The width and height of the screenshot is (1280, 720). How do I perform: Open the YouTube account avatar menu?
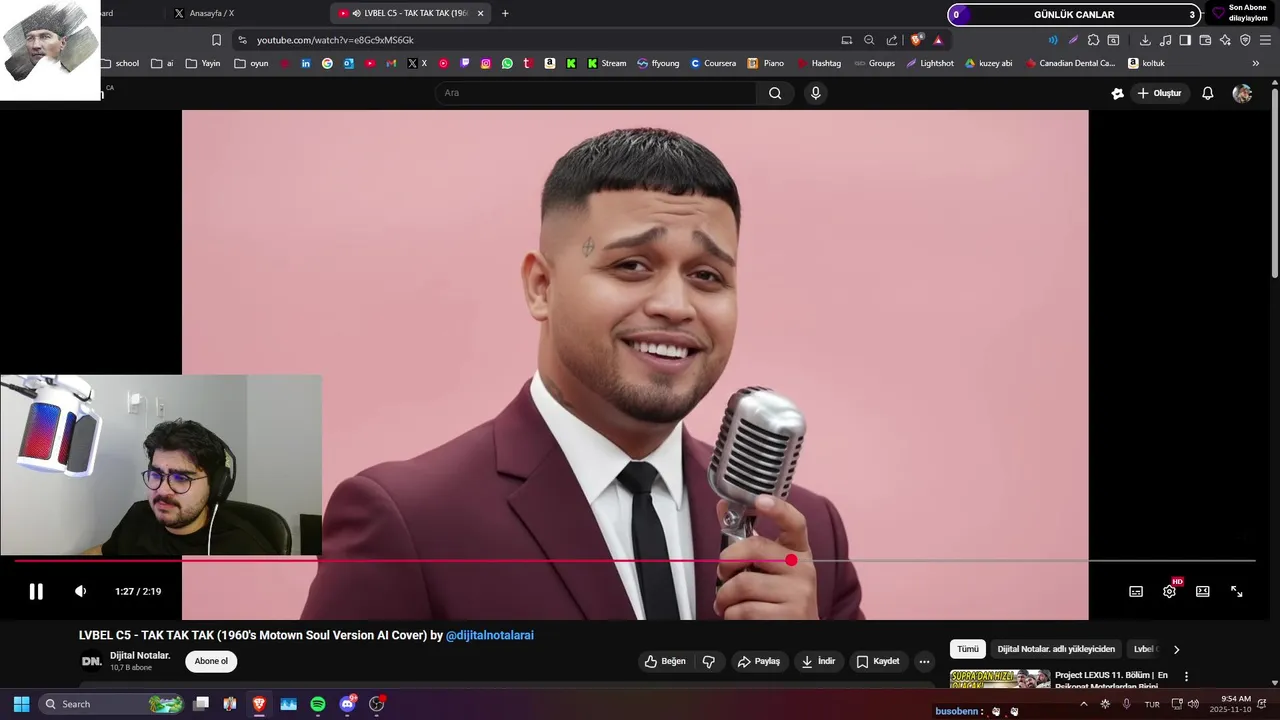pos(1242,93)
